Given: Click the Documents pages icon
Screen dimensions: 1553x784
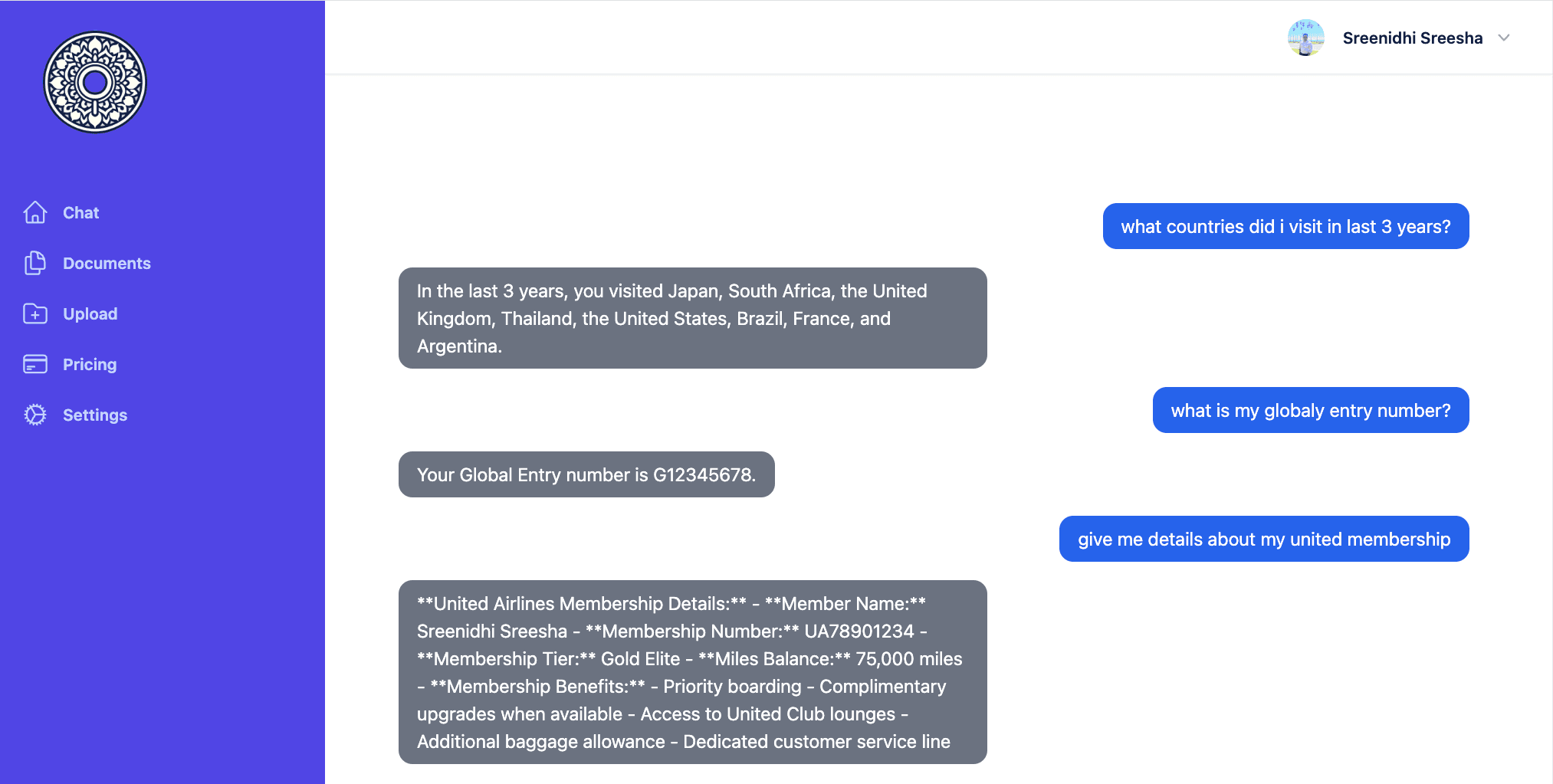Looking at the screenshot, I should tap(35, 263).
